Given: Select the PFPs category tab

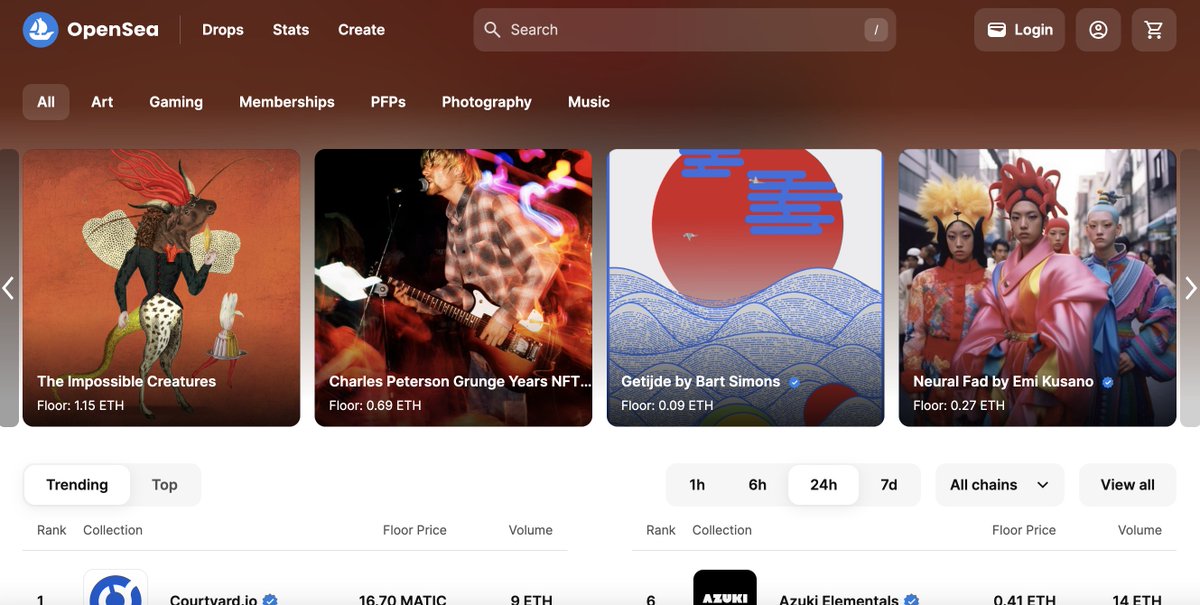Looking at the screenshot, I should pos(388,102).
